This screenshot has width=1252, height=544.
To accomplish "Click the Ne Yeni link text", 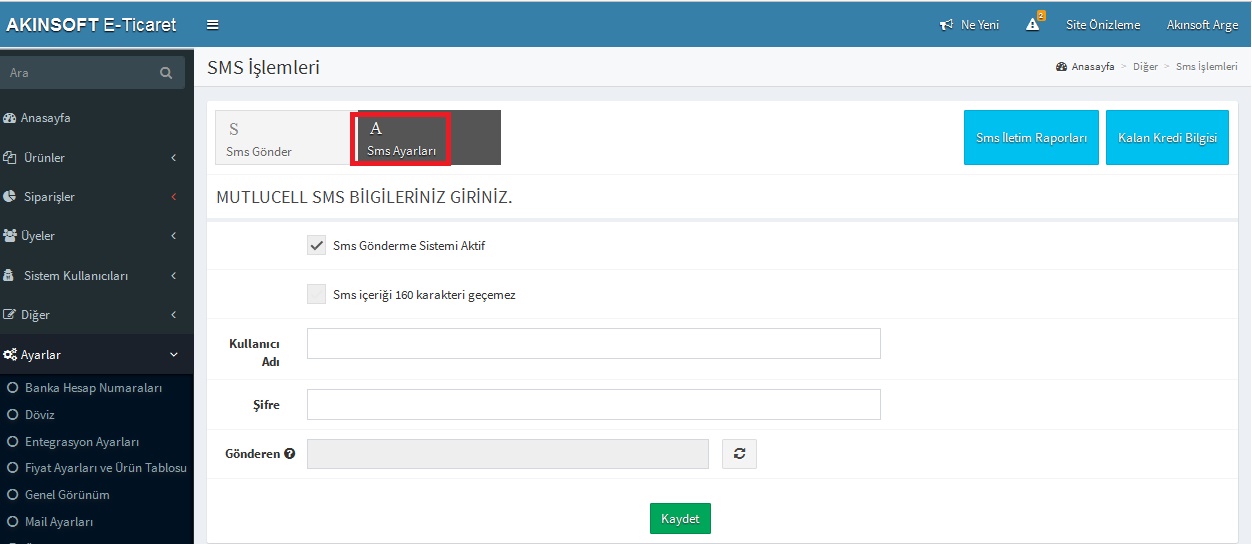I will (980, 25).
